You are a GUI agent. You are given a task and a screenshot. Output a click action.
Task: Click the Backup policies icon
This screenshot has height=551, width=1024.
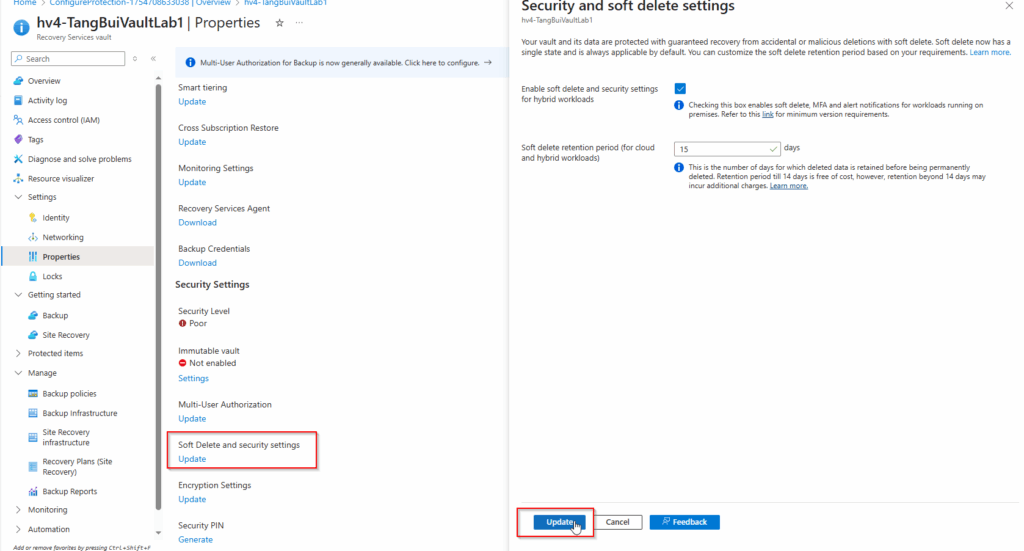(33, 394)
